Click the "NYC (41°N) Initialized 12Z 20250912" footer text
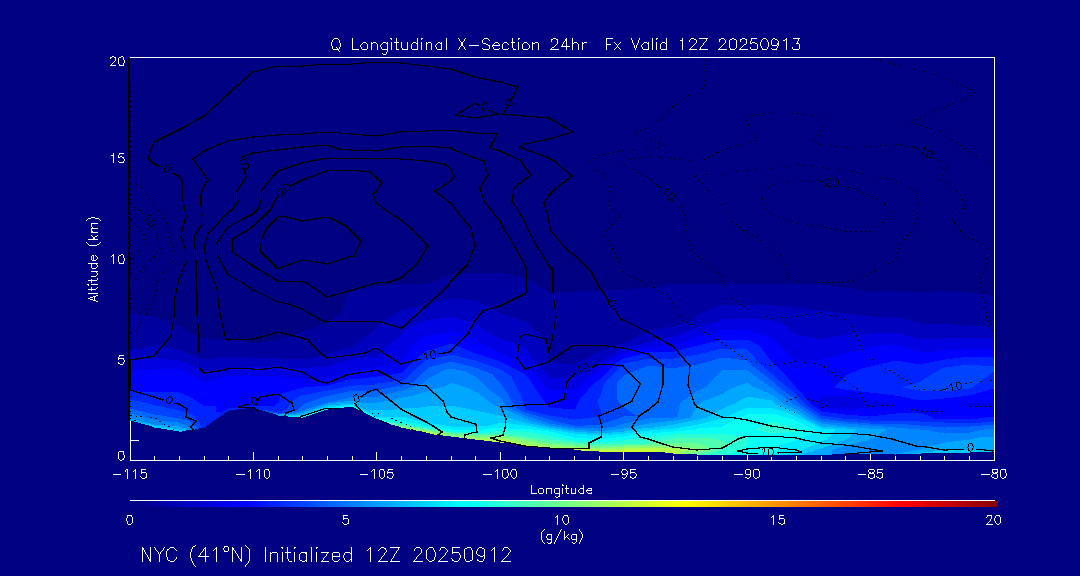The height and width of the screenshot is (576, 1080). tap(326, 555)
